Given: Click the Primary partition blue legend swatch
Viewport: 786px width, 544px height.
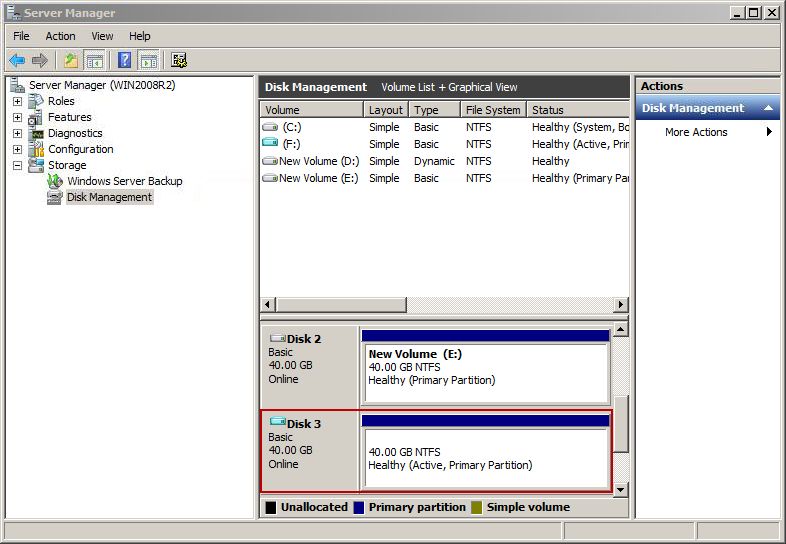Looking at the screenshot, I should click(358, 507).
